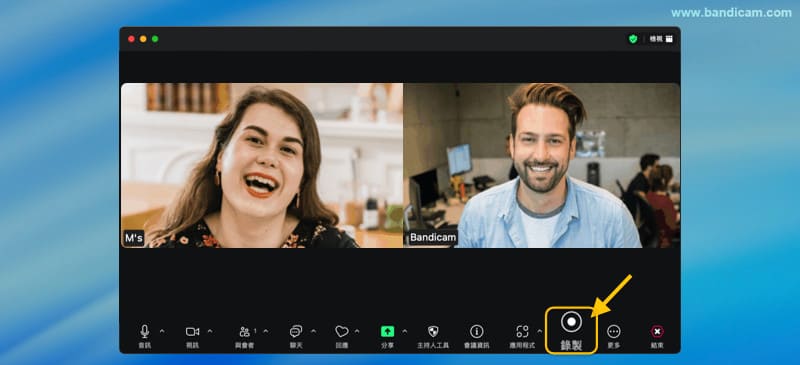Open reactions with the heart icon (回應)
This screenshot has width=800, height=365.
pyautogui.click(x=342, y=332)
